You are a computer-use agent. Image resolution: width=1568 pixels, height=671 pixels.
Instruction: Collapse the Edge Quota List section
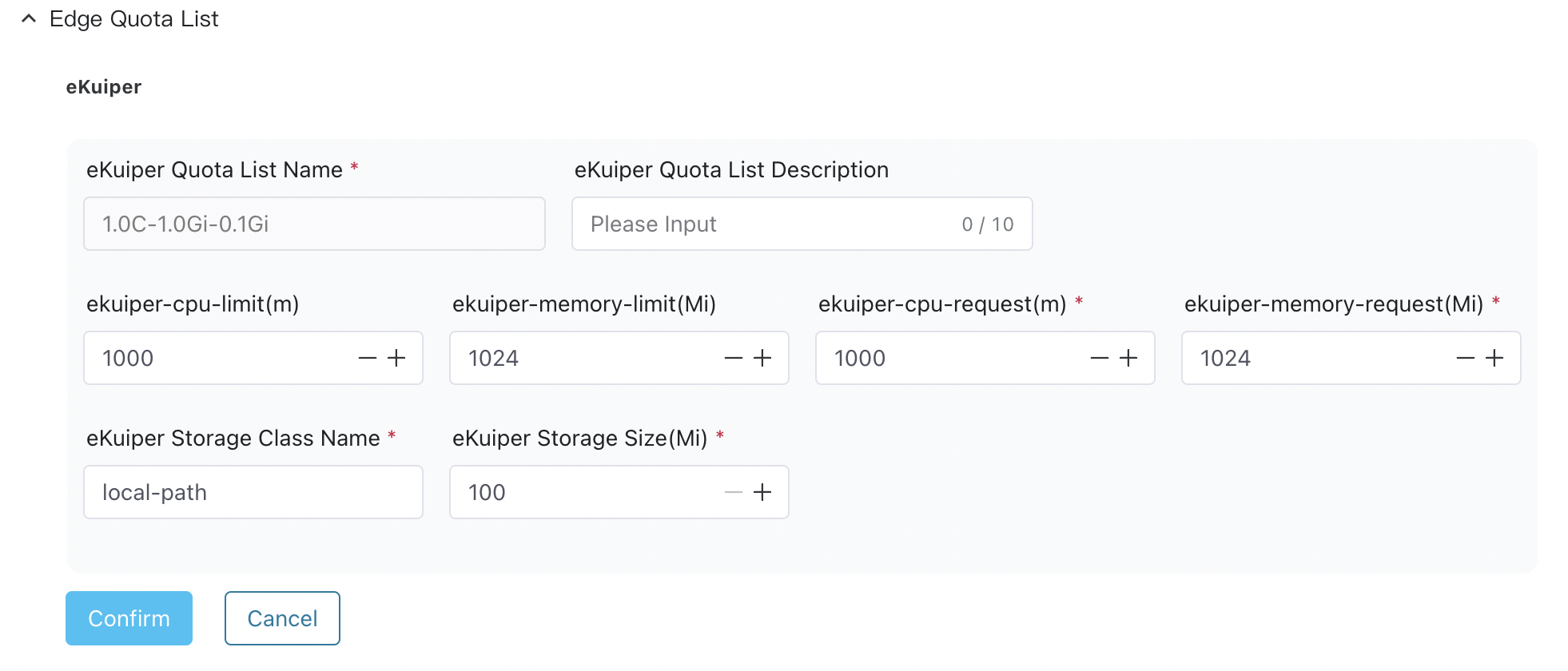[x=29, y=18]
